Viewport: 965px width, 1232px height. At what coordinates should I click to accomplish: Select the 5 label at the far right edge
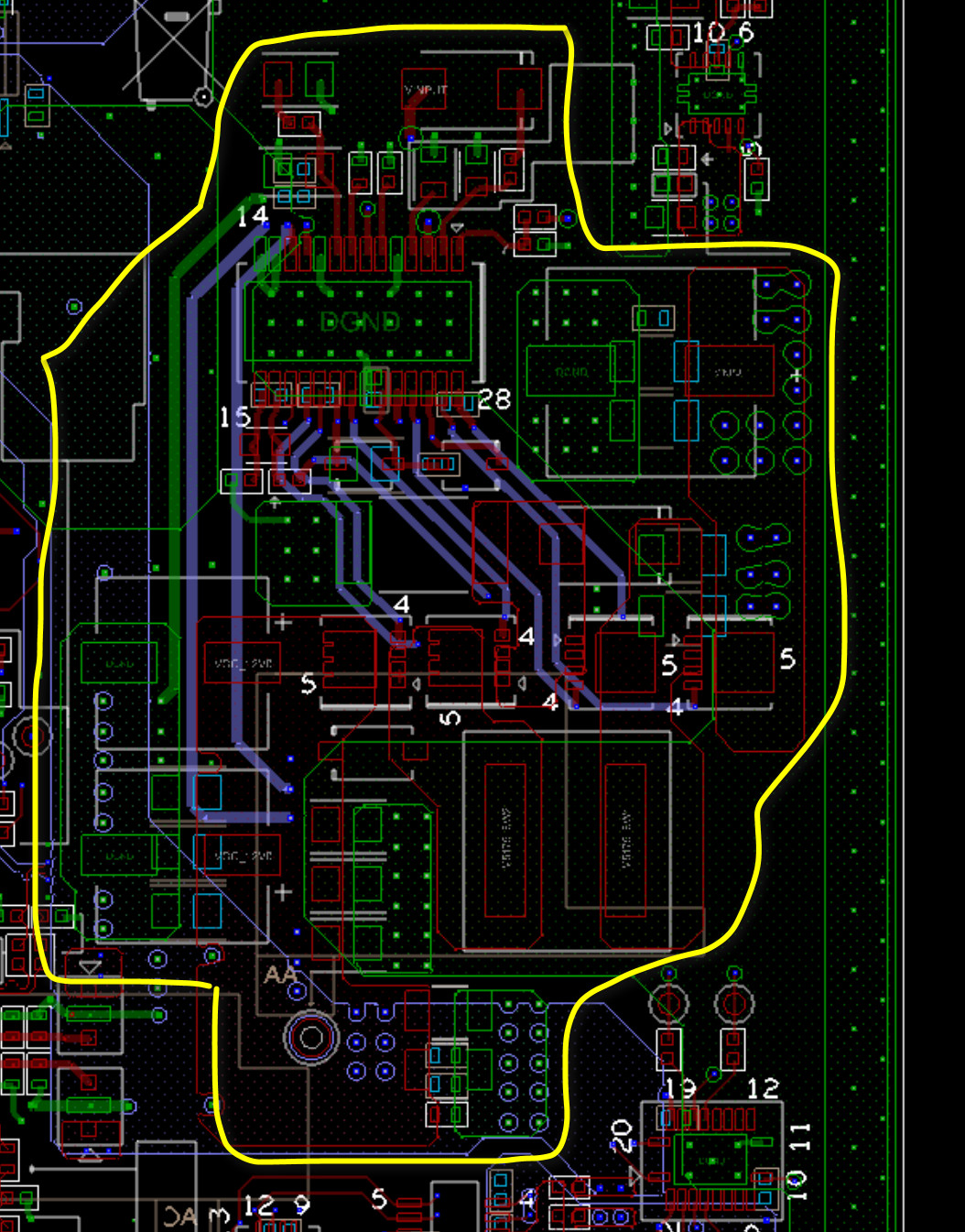(787, 659)
